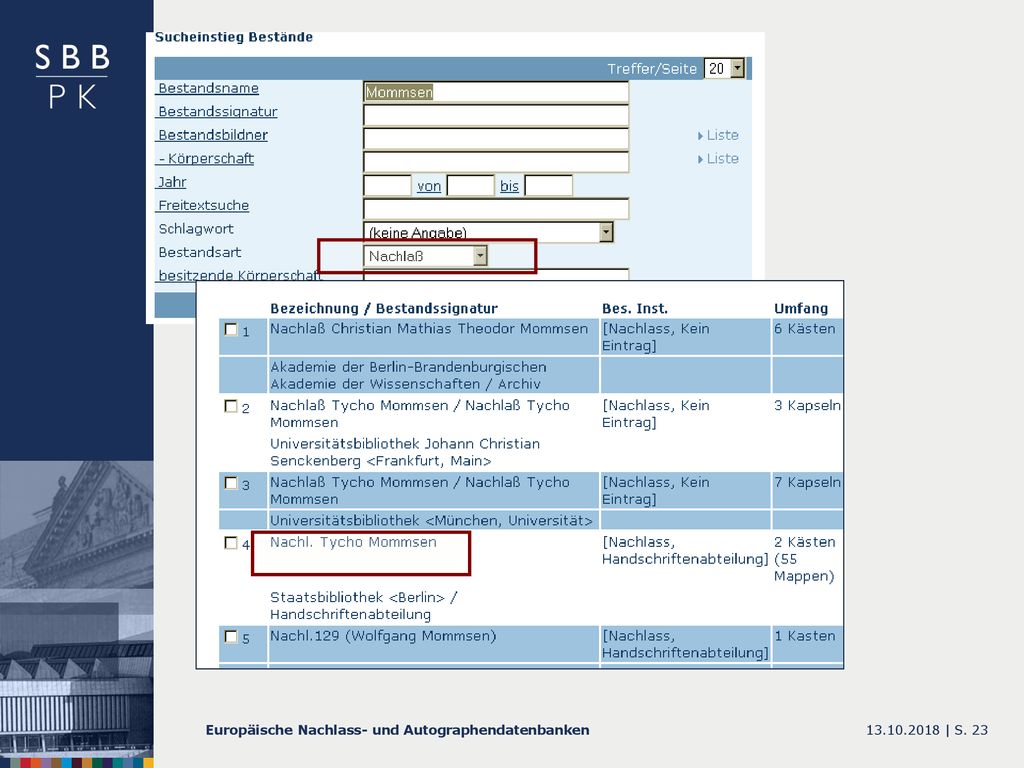1024x768 pixels.
Task: Click '6 Kästen' Umfang cell
Action: pyautogui.click(x=805, y=329)
